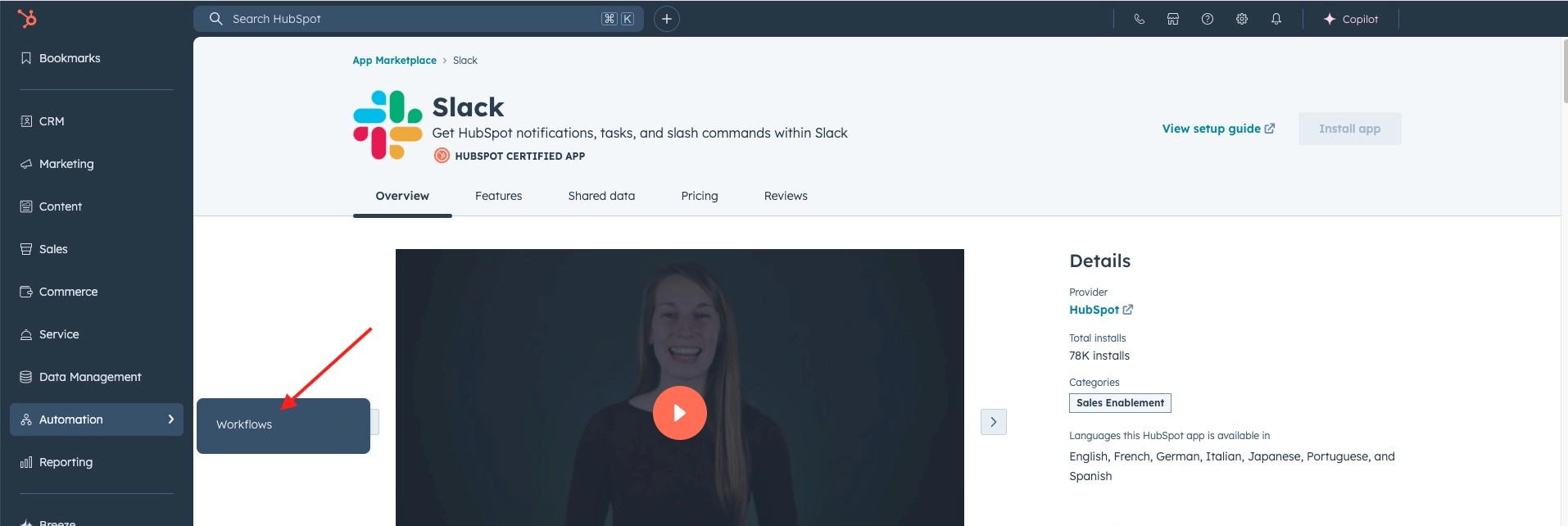The width and height of the screenshot is (1568, 526).
Task: Go to App Marketplace breadcrumb
Action: [395, 61]
